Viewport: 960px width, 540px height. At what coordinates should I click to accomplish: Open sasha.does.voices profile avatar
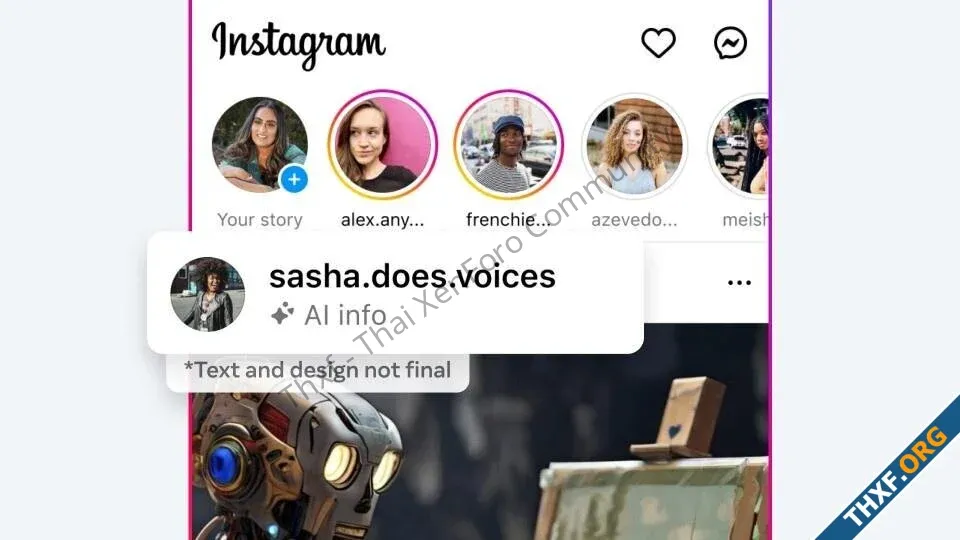tap(208, 294)
